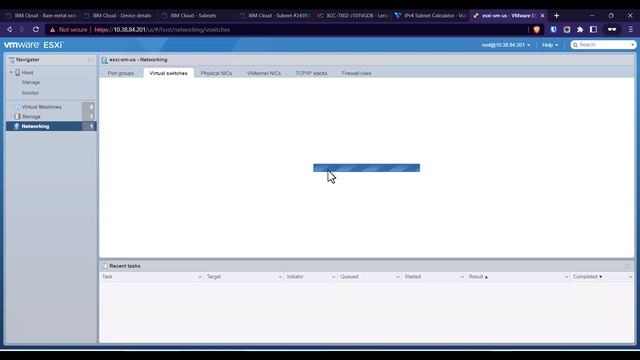Sort by Started column header

click(x=413, y=277)
